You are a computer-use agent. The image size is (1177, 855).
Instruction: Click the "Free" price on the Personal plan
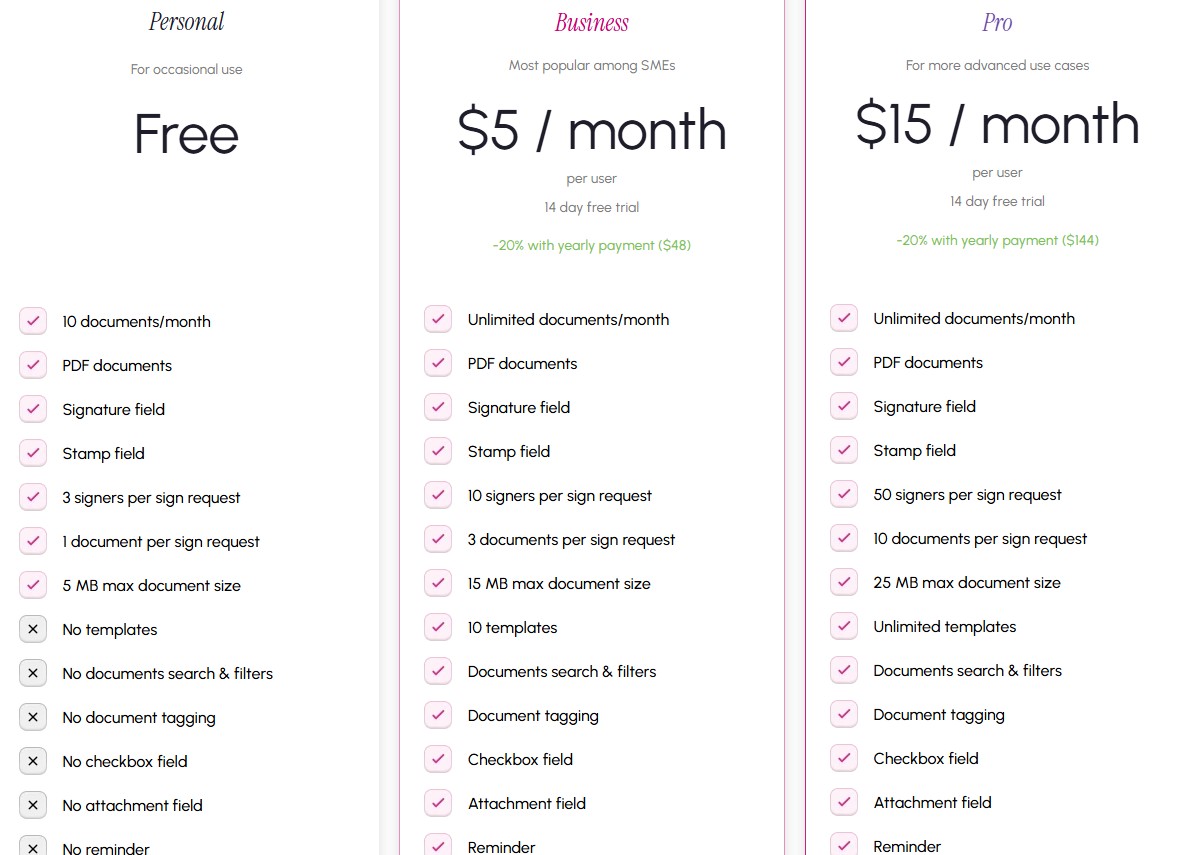[187, 135]
